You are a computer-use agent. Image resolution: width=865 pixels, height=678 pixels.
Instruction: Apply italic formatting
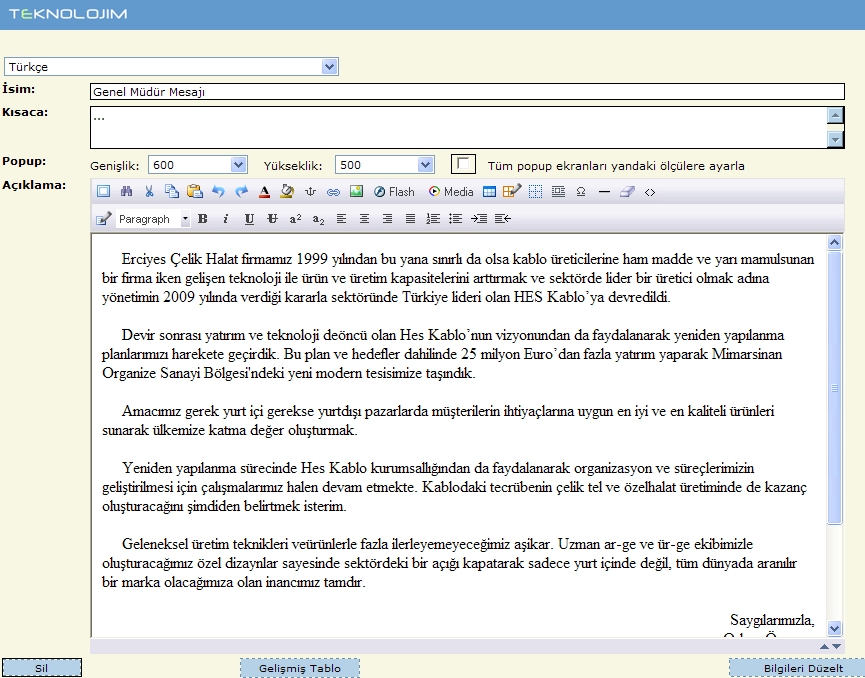point(225,219)
